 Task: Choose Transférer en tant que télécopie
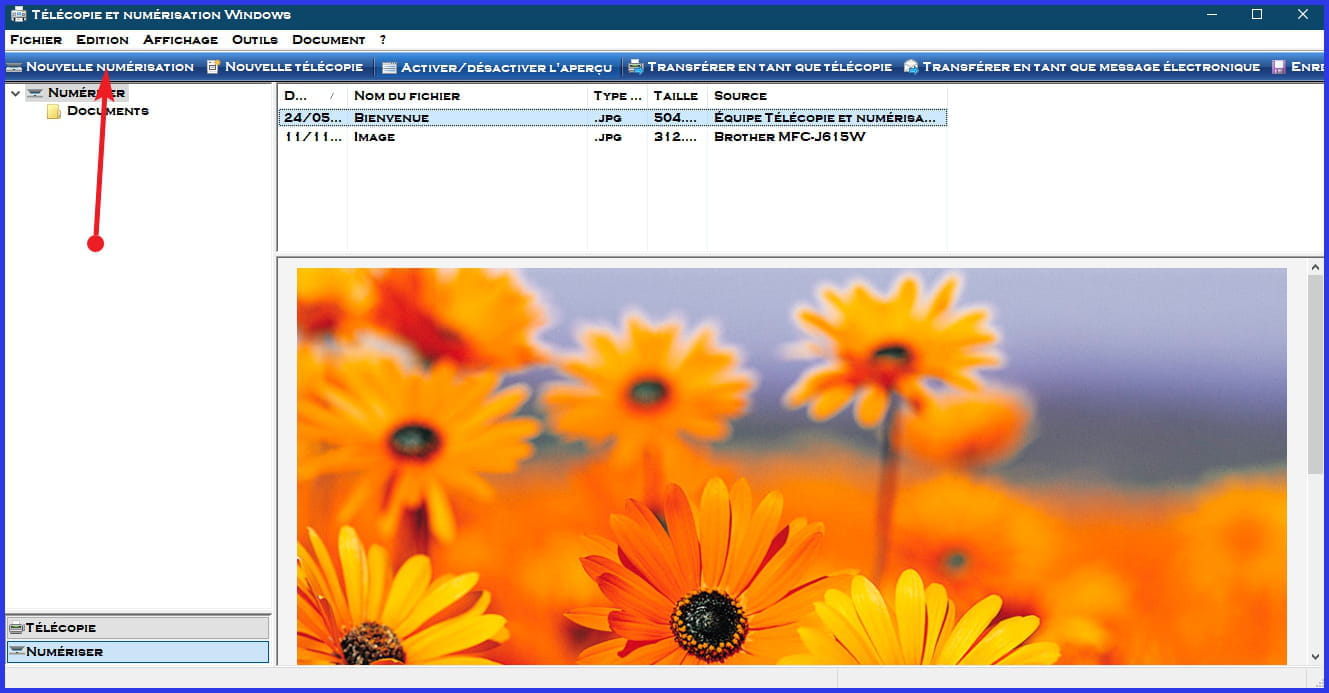click(760, 67)
